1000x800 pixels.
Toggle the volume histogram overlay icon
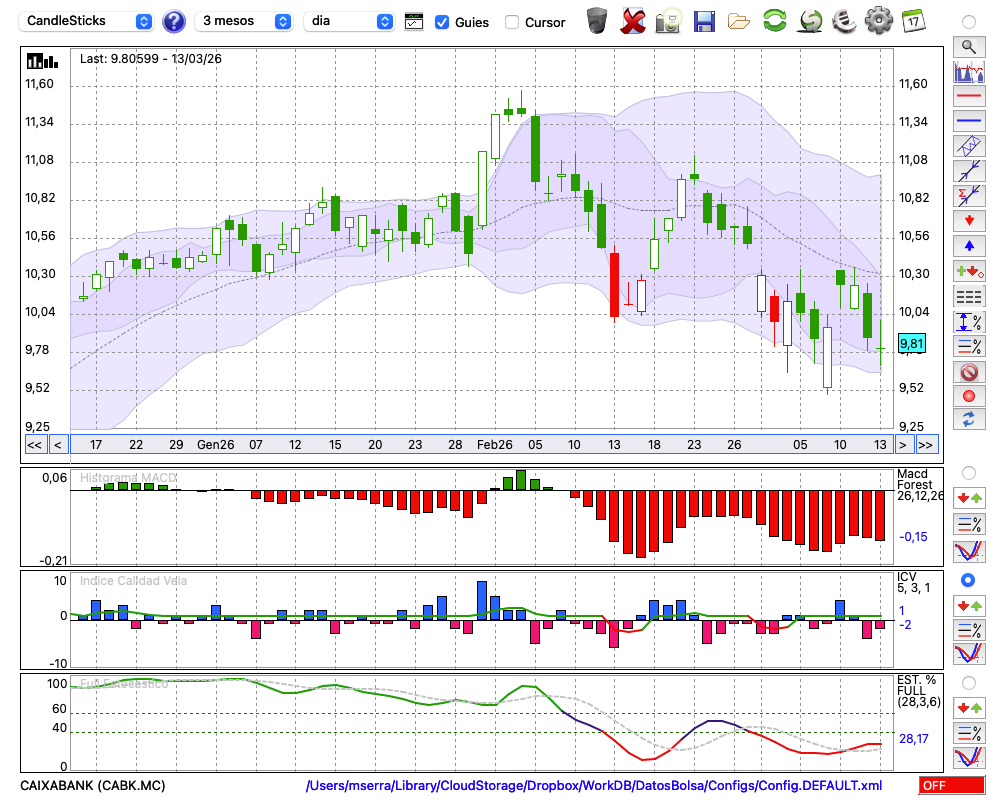tap(969, 71)
